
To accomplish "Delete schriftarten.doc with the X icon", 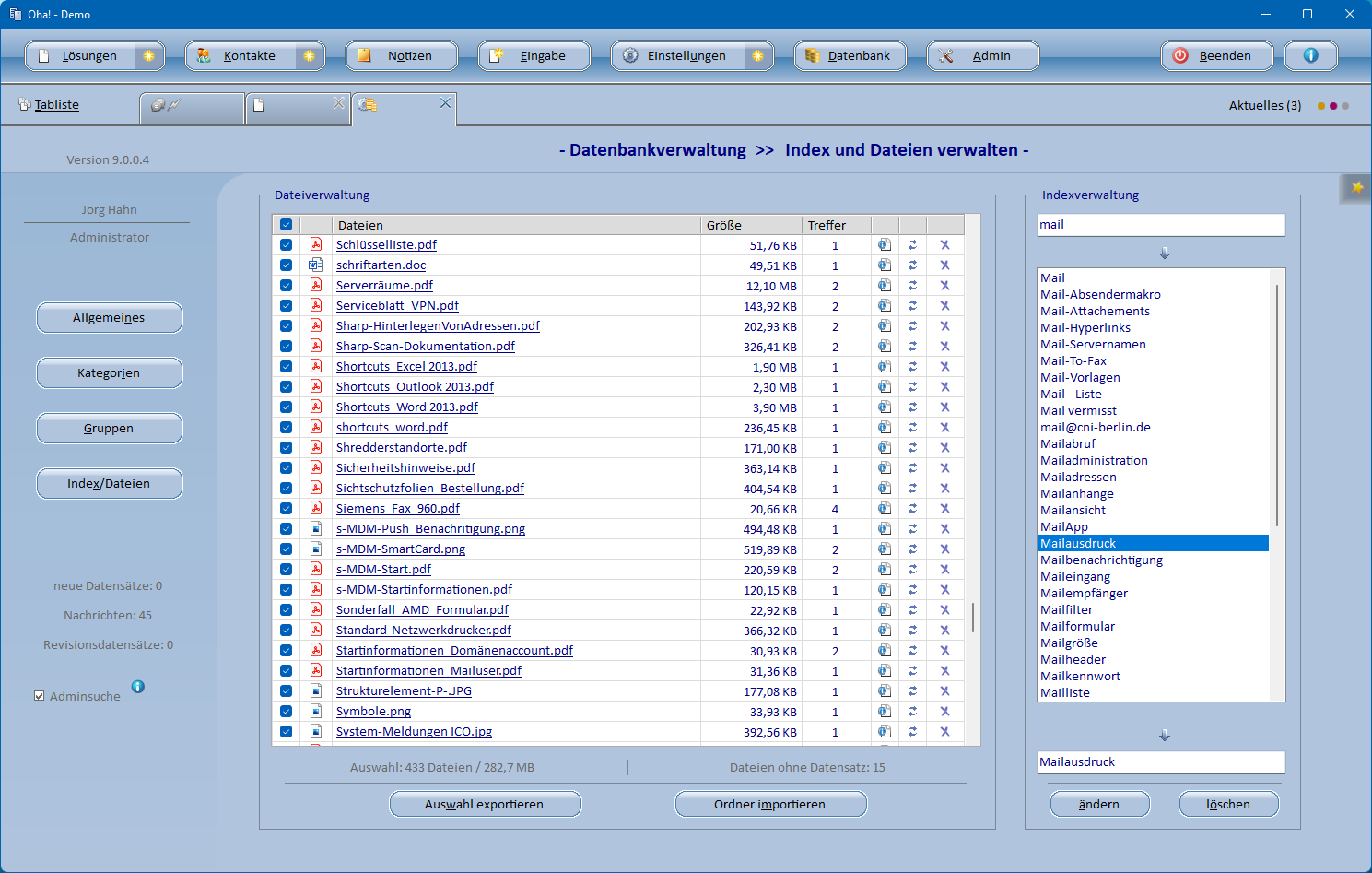I will tap(944, 265).
